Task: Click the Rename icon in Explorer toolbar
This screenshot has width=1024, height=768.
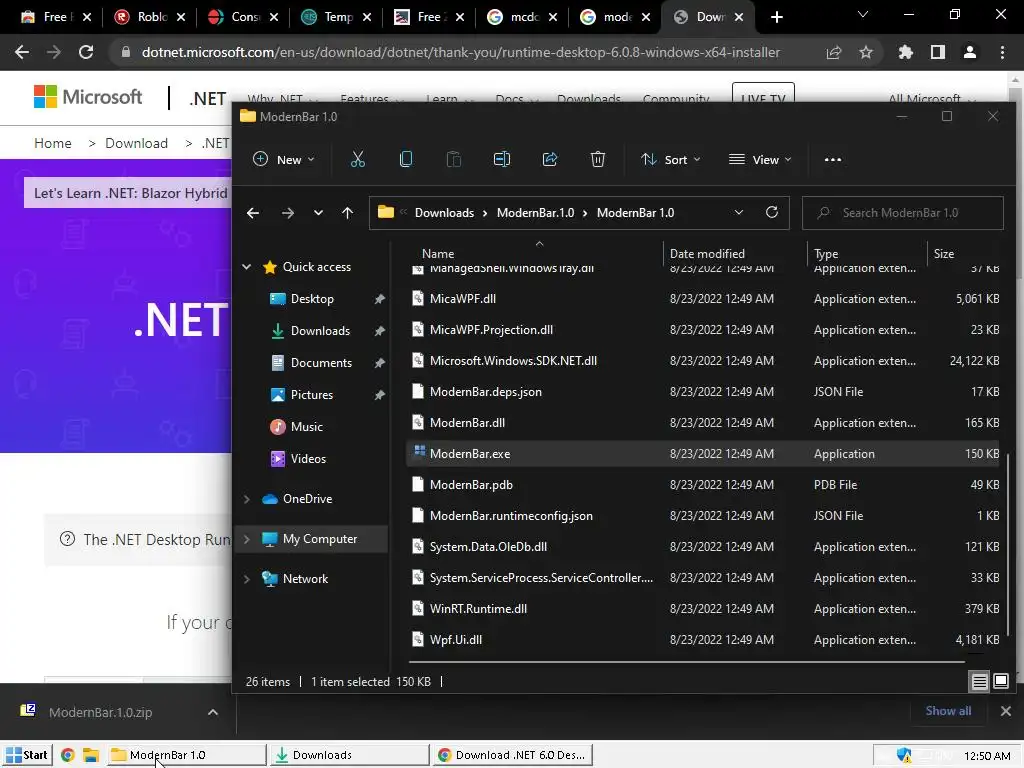Action: (502, 159)
